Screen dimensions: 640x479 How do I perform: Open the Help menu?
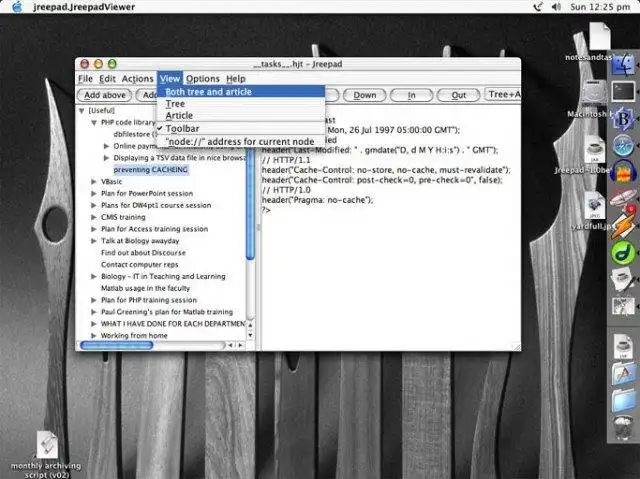[236, 79]
